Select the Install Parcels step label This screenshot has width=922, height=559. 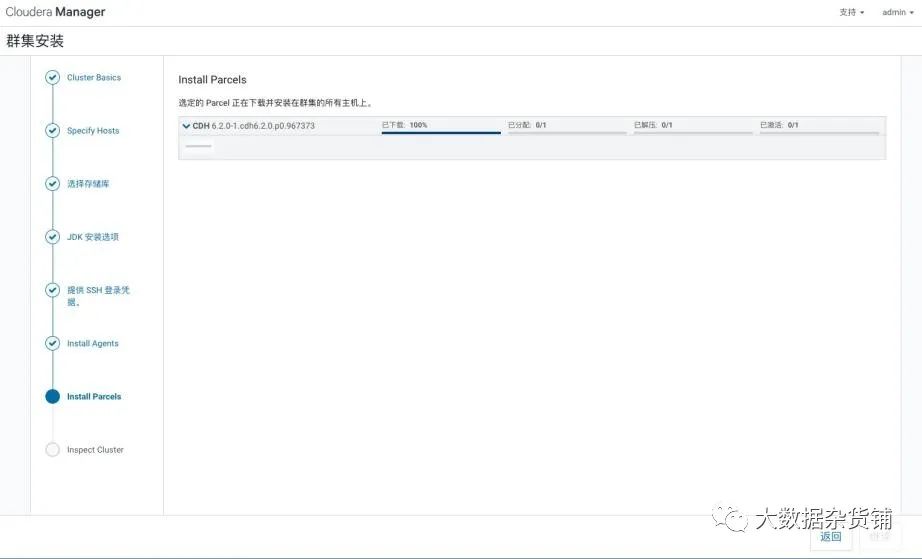pyautogui.click(x=93, y=397)
